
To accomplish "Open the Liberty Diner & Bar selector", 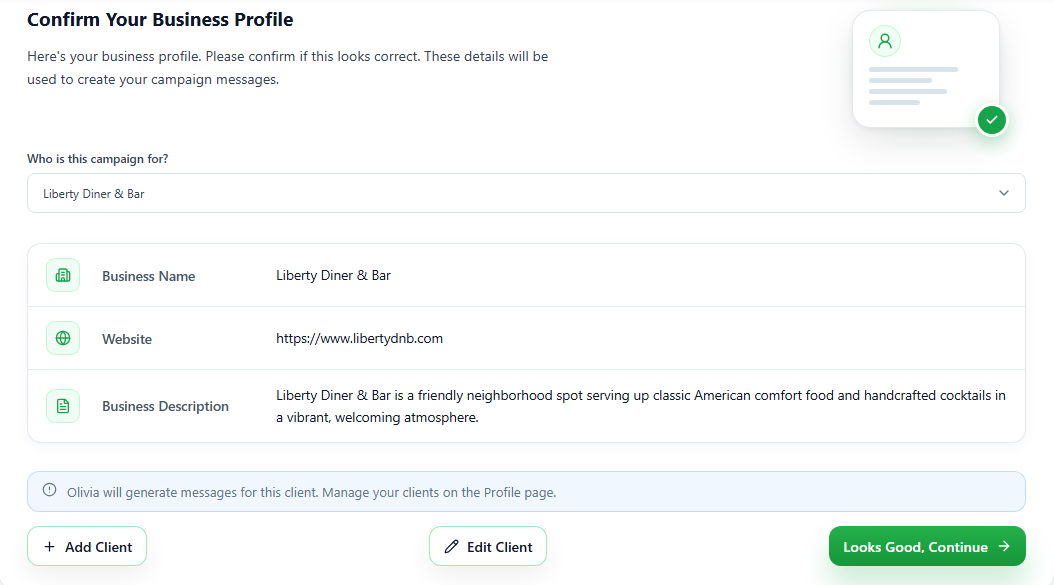I will tap(526, 193).
